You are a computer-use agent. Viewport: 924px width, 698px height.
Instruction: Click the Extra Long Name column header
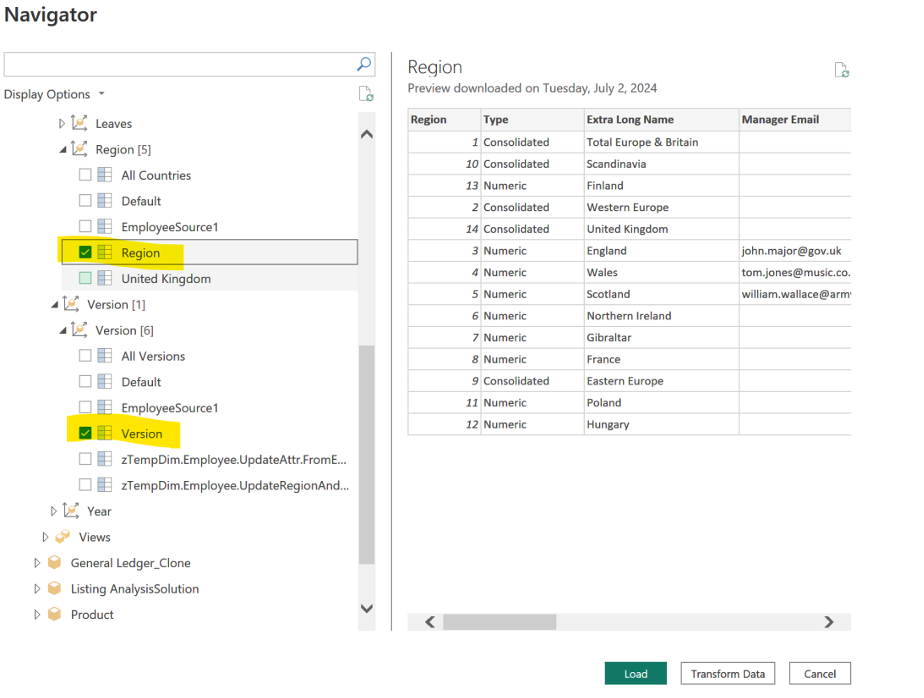pos(662,120)
